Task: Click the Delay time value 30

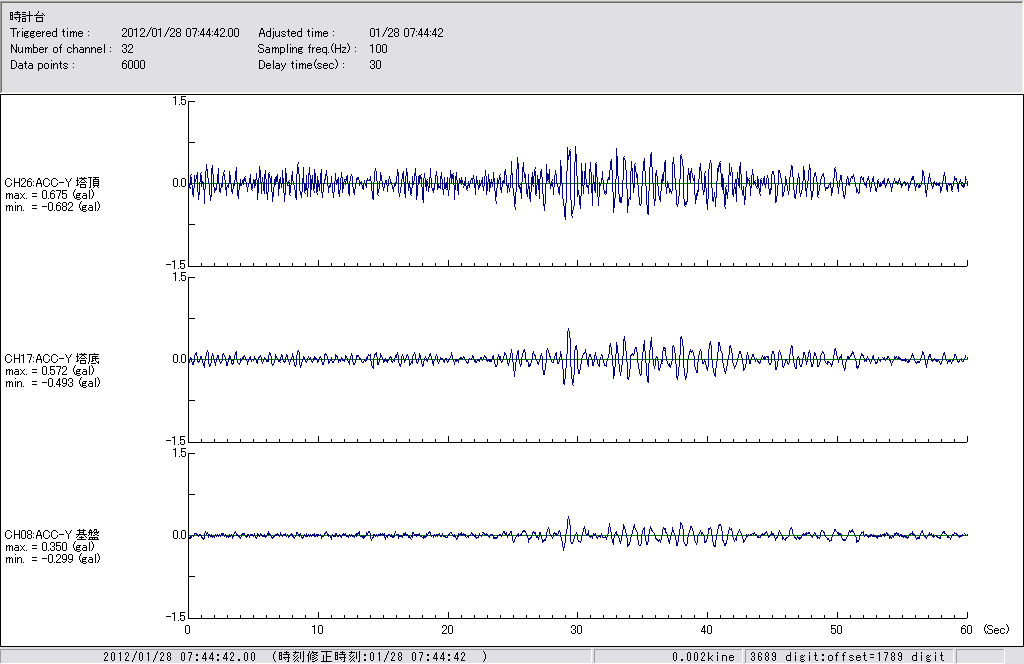Action: point(375,65)
